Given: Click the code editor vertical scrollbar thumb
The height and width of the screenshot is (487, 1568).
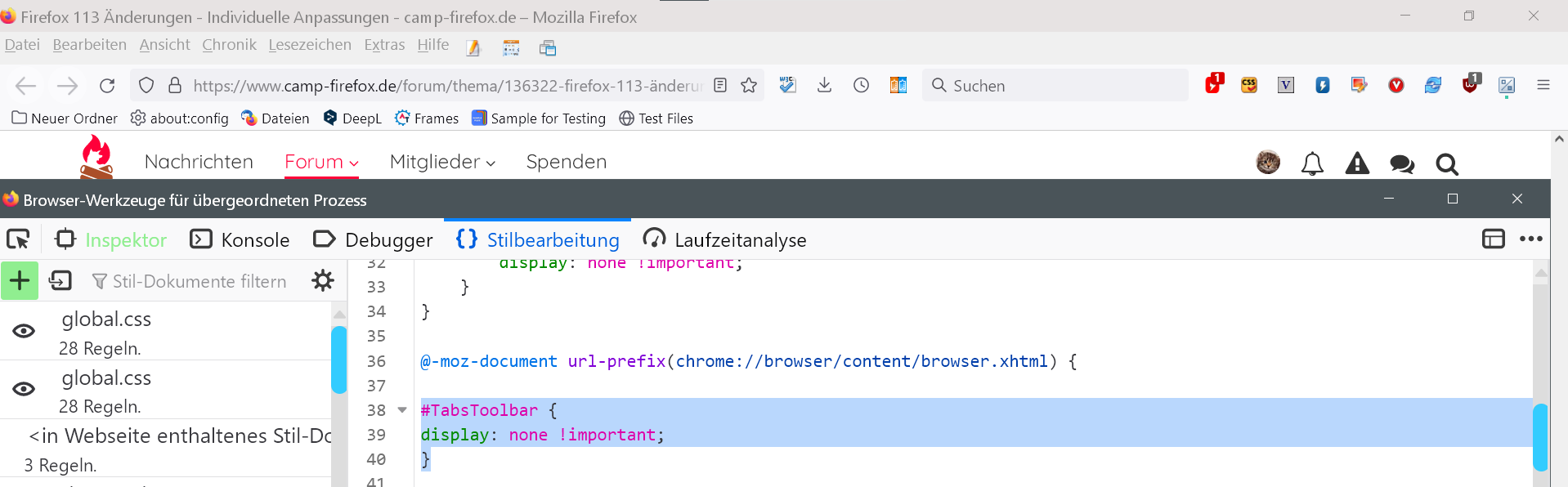Looking at the screenshot, I should (x=1540, y=437).
